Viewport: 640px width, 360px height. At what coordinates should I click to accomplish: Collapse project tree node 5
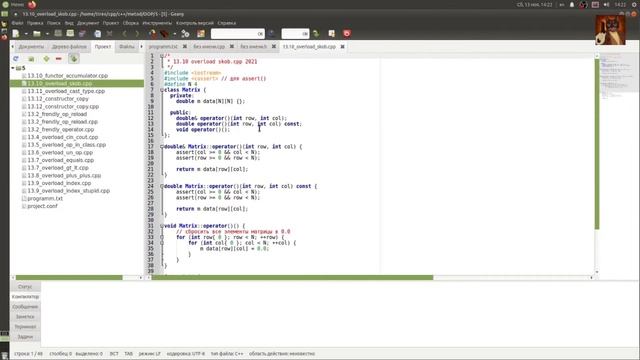13,68
